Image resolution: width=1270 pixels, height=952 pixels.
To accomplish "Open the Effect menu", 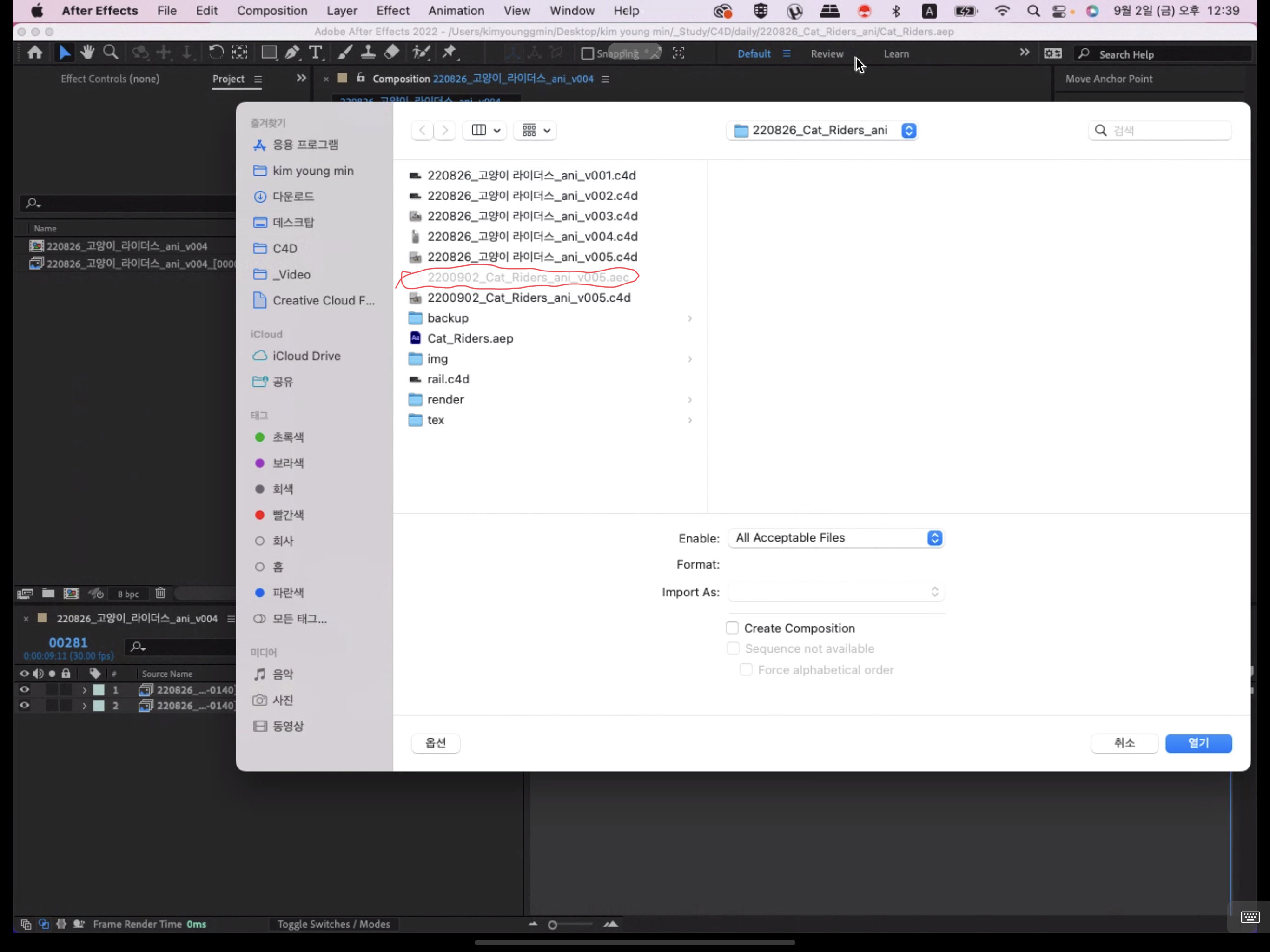I will click(x=393, y=10).
